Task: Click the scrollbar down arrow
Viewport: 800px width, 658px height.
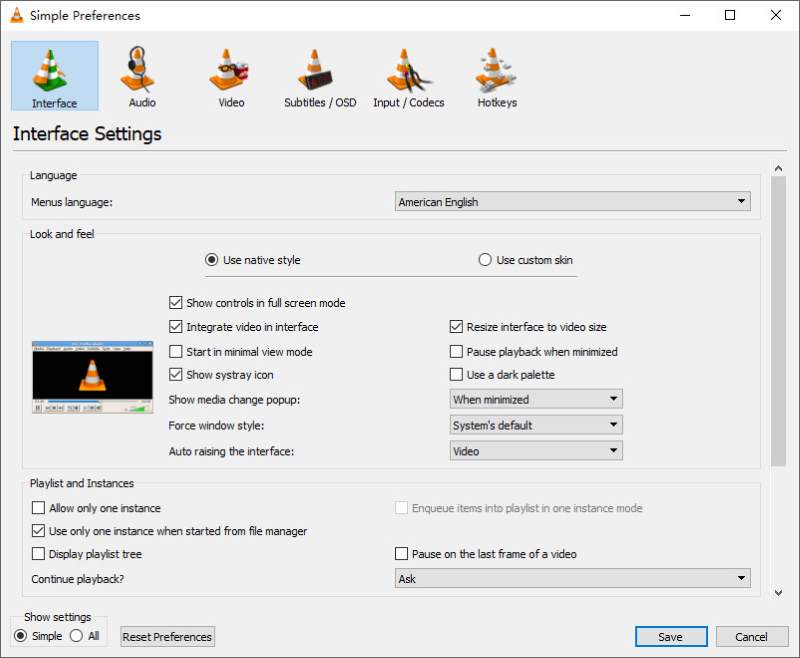Action: pyautogui.click(x=778, y=593)
